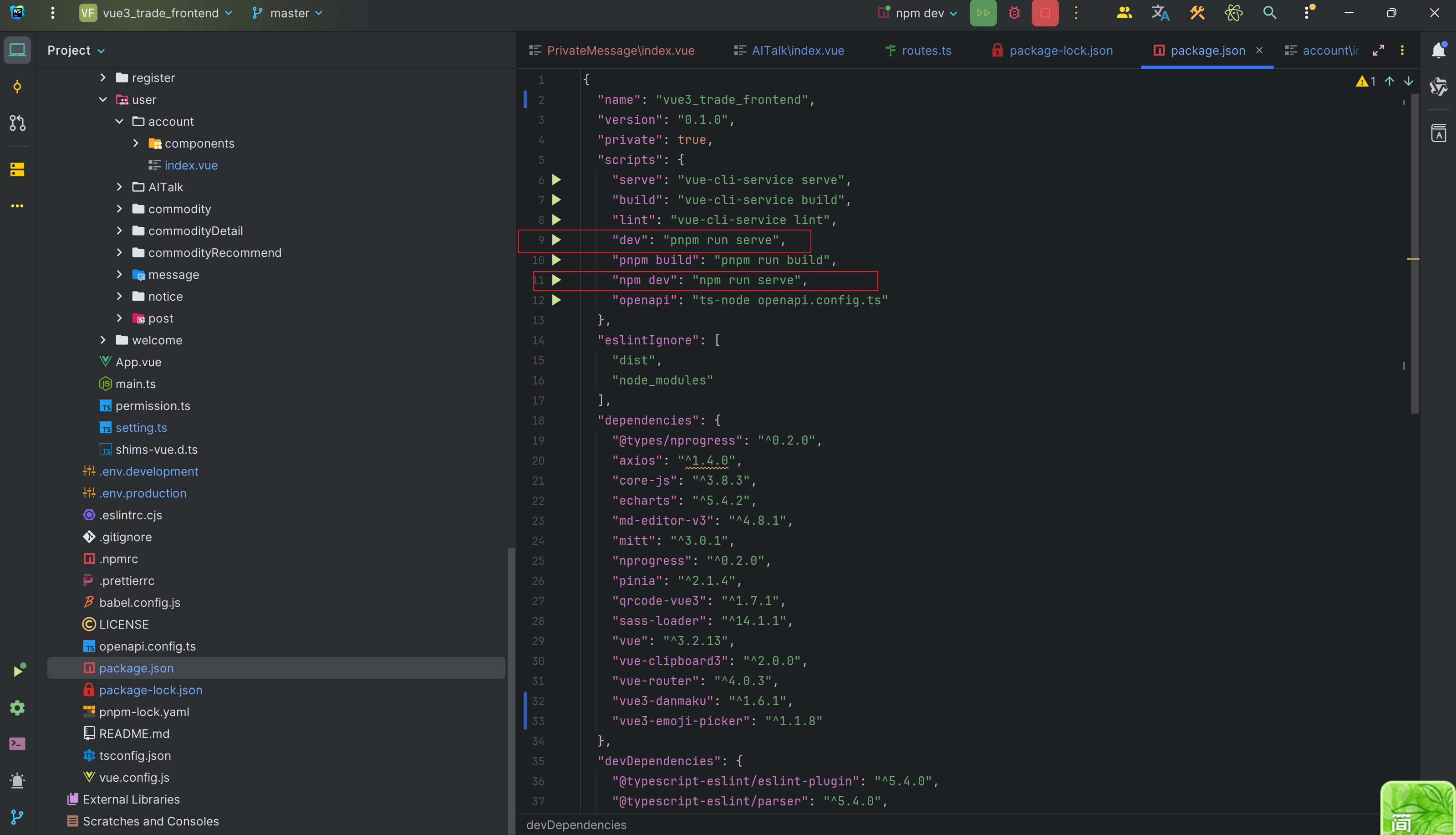The width and height of the screenshot is (1456, 835).
Task: Start debugging with the bug icon
Action: click(1014, 13)
